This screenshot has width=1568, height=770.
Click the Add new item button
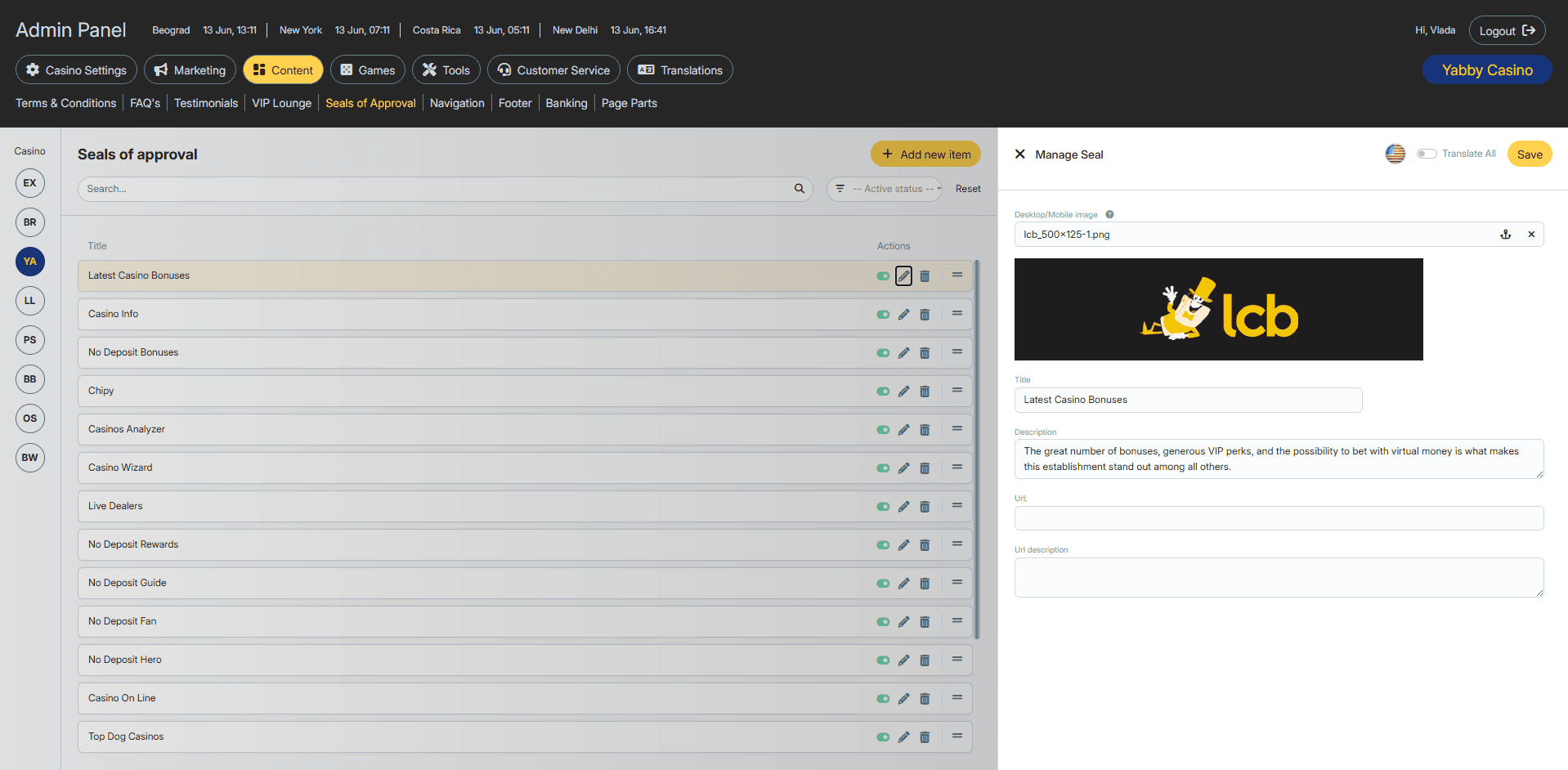925,154
